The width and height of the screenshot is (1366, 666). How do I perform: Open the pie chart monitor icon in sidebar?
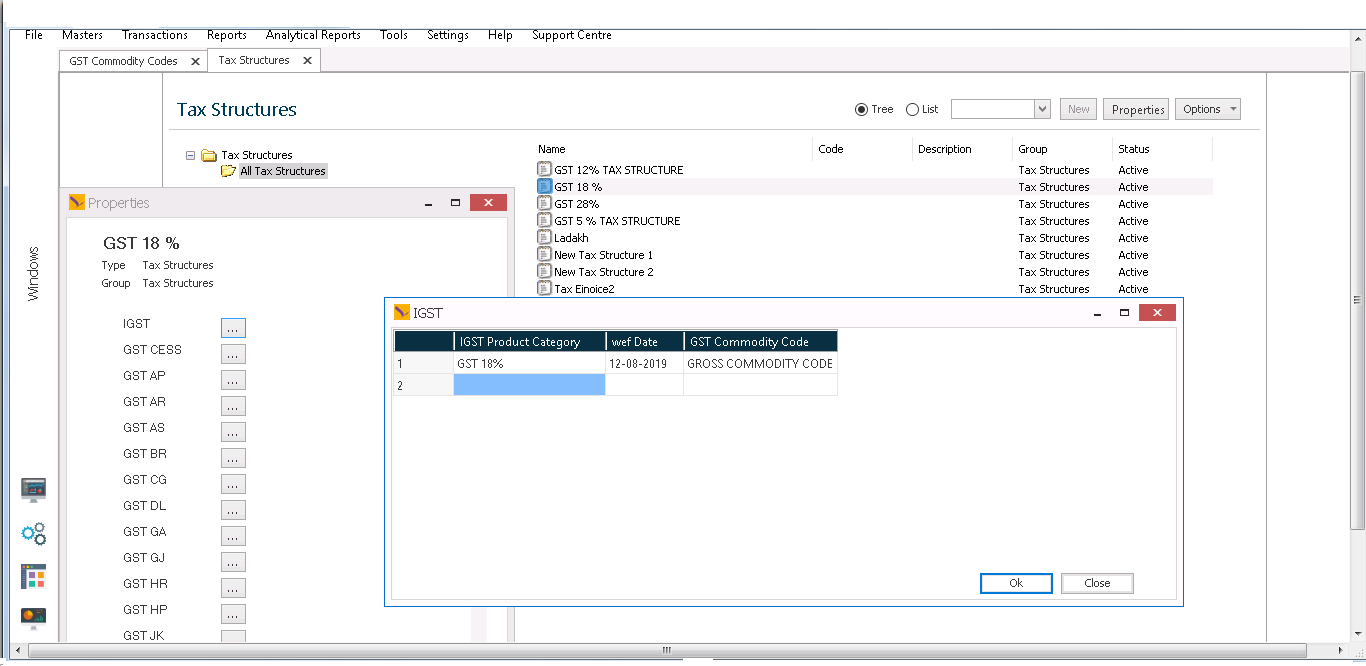coord(34,618)
